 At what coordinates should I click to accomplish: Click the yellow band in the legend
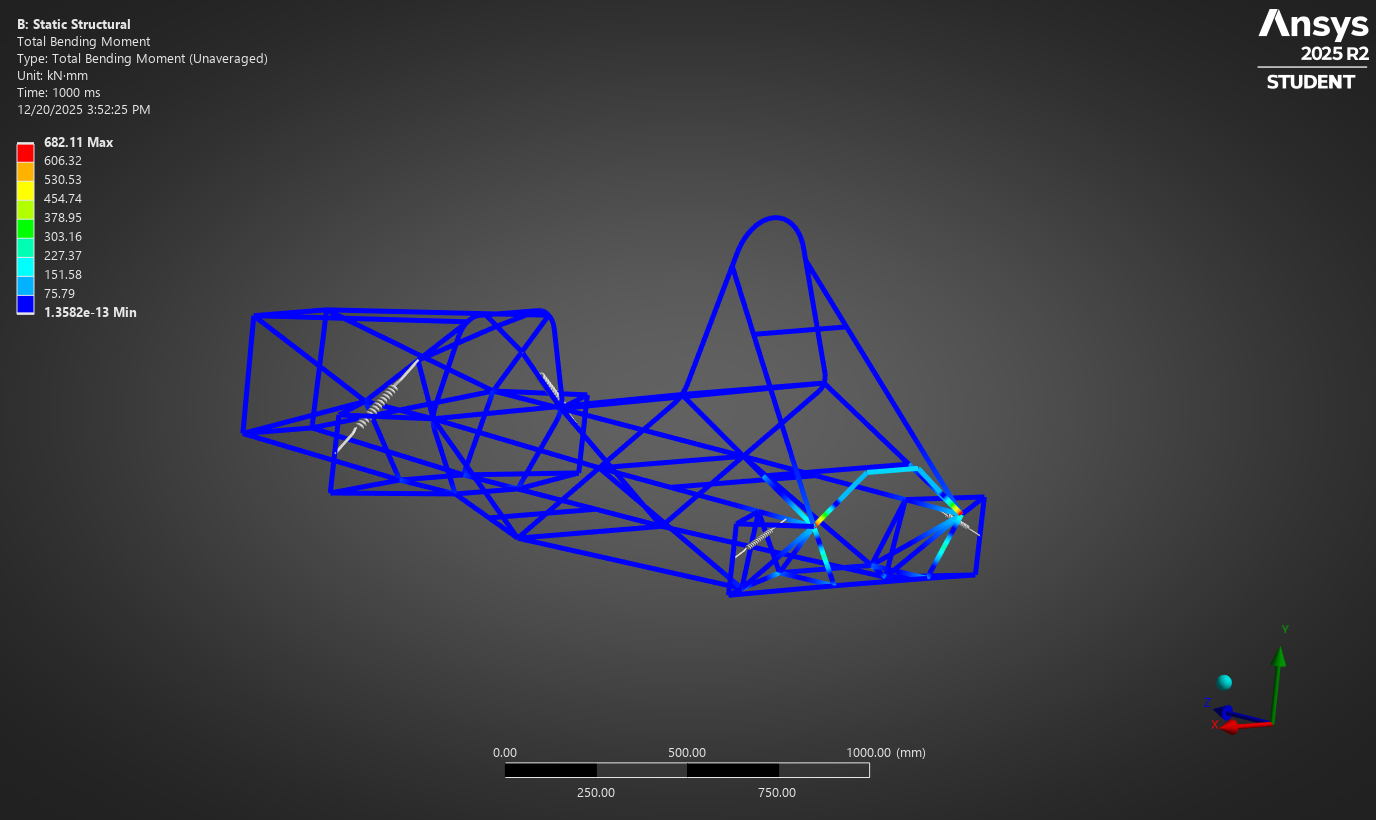click(25, 190)
